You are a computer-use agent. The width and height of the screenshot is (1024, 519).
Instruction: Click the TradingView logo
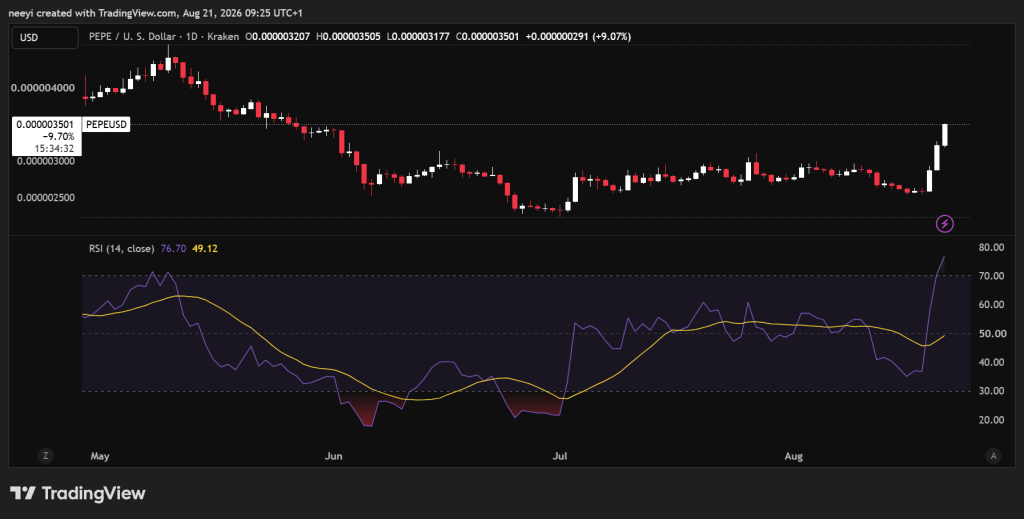[x=77, y=493]
